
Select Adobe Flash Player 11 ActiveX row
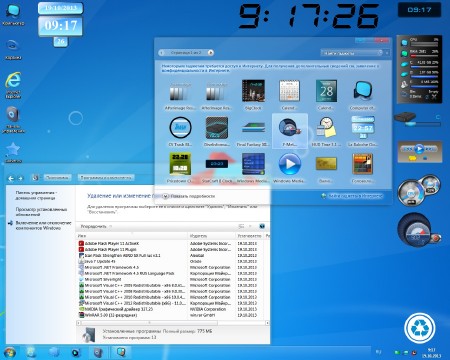coord(172,244)
